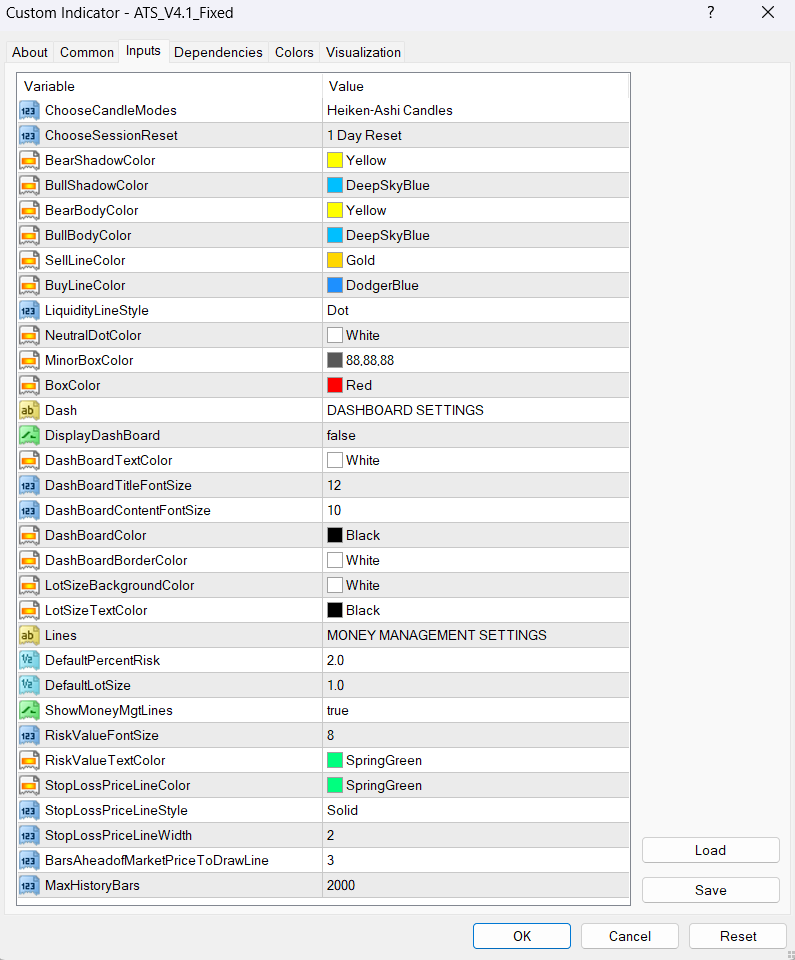
Task: Select the red BoxColor swatch
Action: (335, 385)
